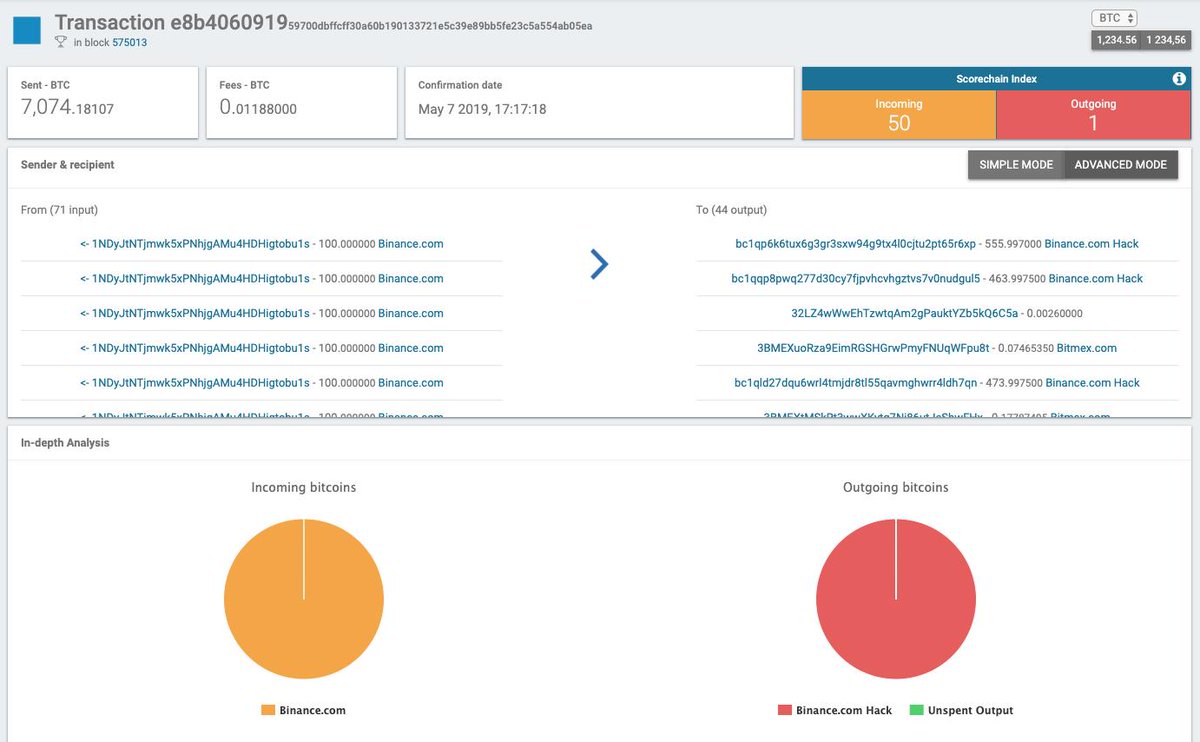Click the orange Incoming score tile

(x=899, y=115)
